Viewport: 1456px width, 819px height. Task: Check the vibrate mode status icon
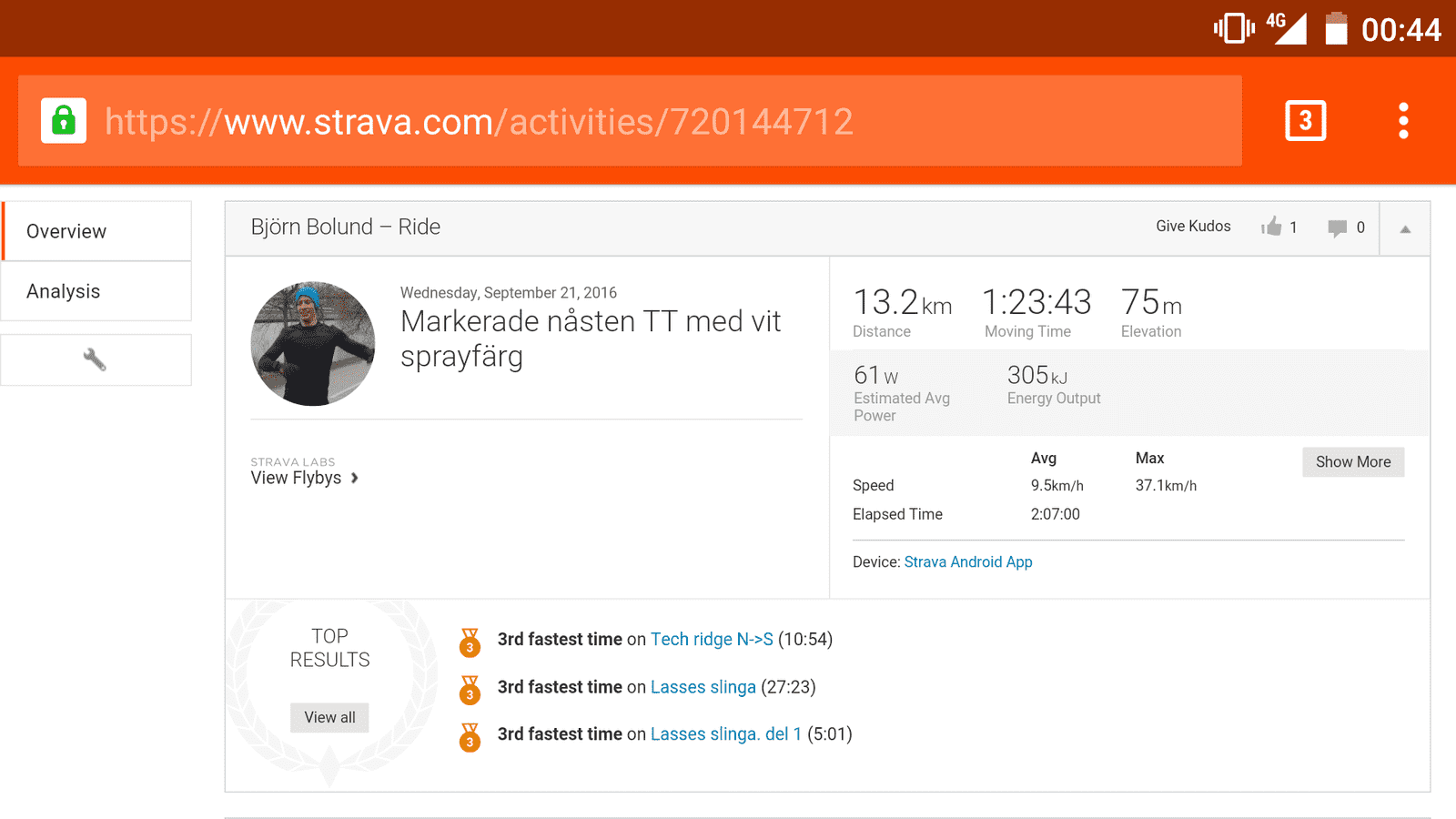tap(1234, 28)
